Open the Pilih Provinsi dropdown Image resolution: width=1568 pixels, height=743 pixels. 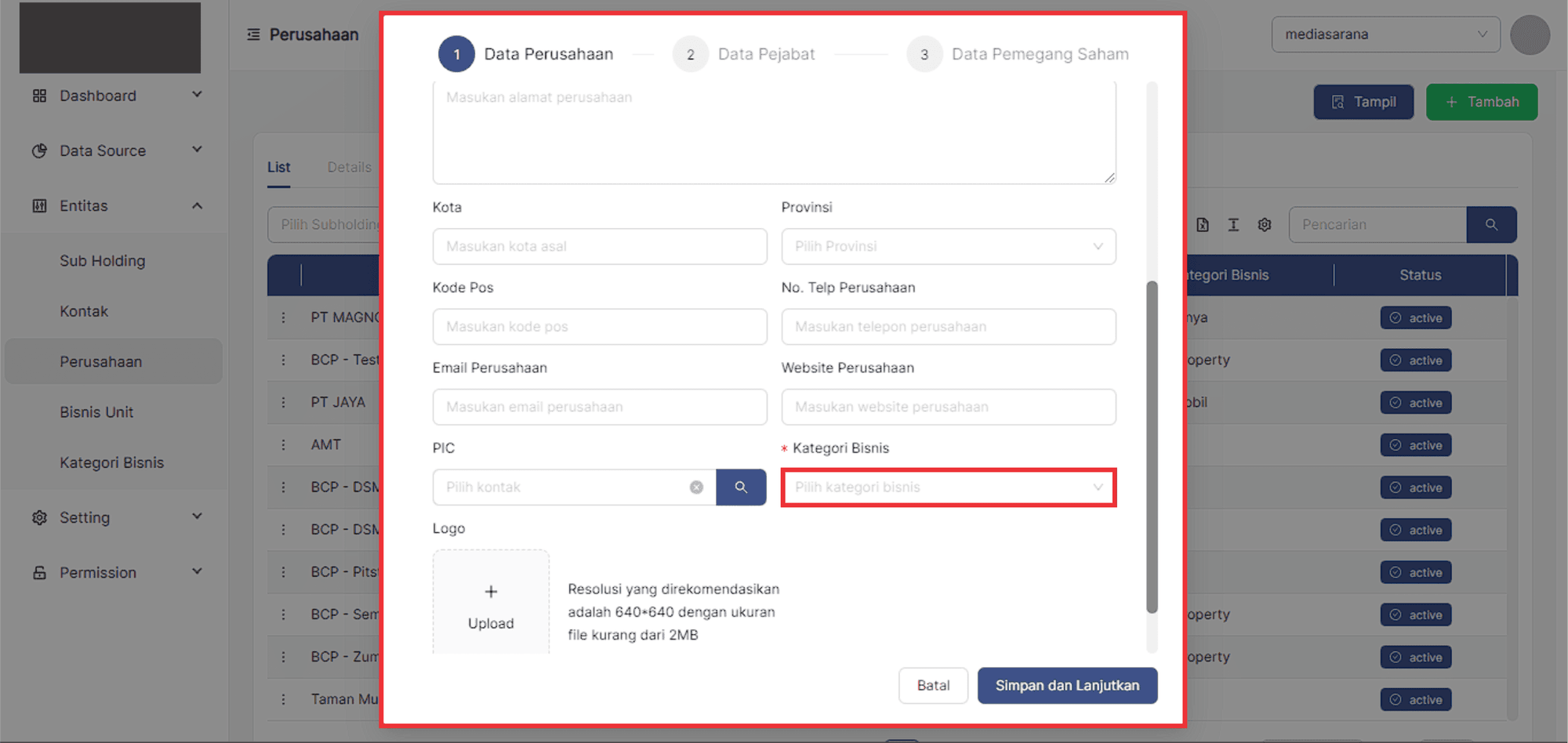pos(948,246)
